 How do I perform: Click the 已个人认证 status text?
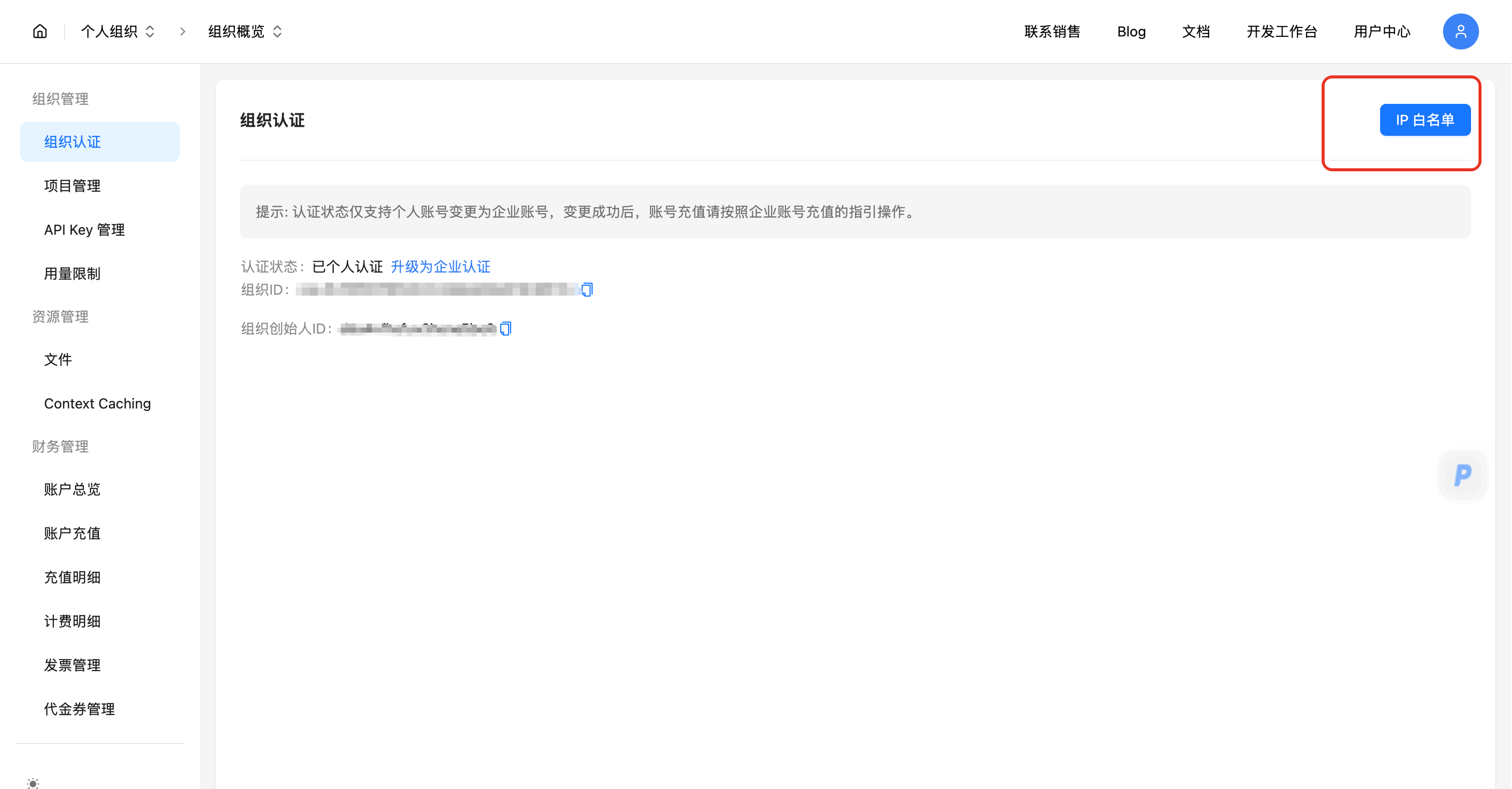click(347, 266)
